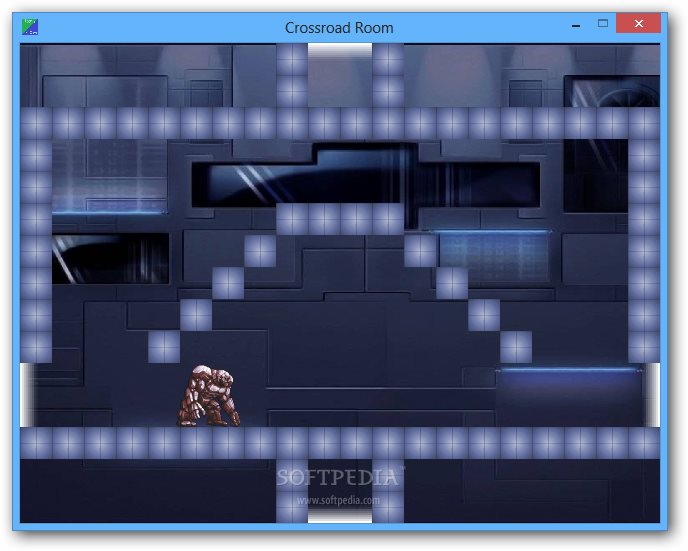Image resolution: width=688 pixels, height=551 pixels.
Task: Click the Crossroad Room title text
Action: click(x=339, y=28)
